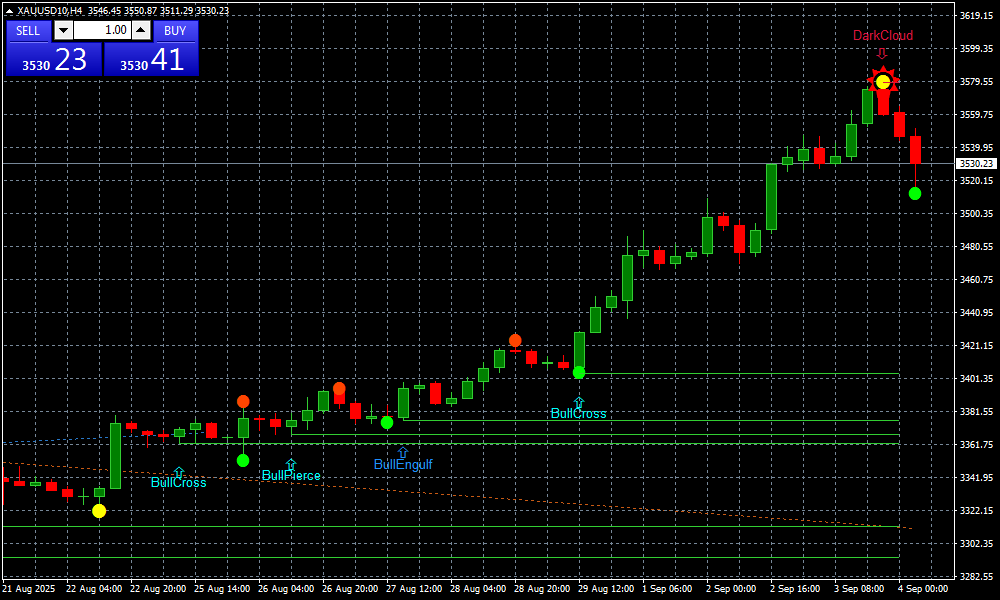Click the BUY button in trading panel

point(175,30)
